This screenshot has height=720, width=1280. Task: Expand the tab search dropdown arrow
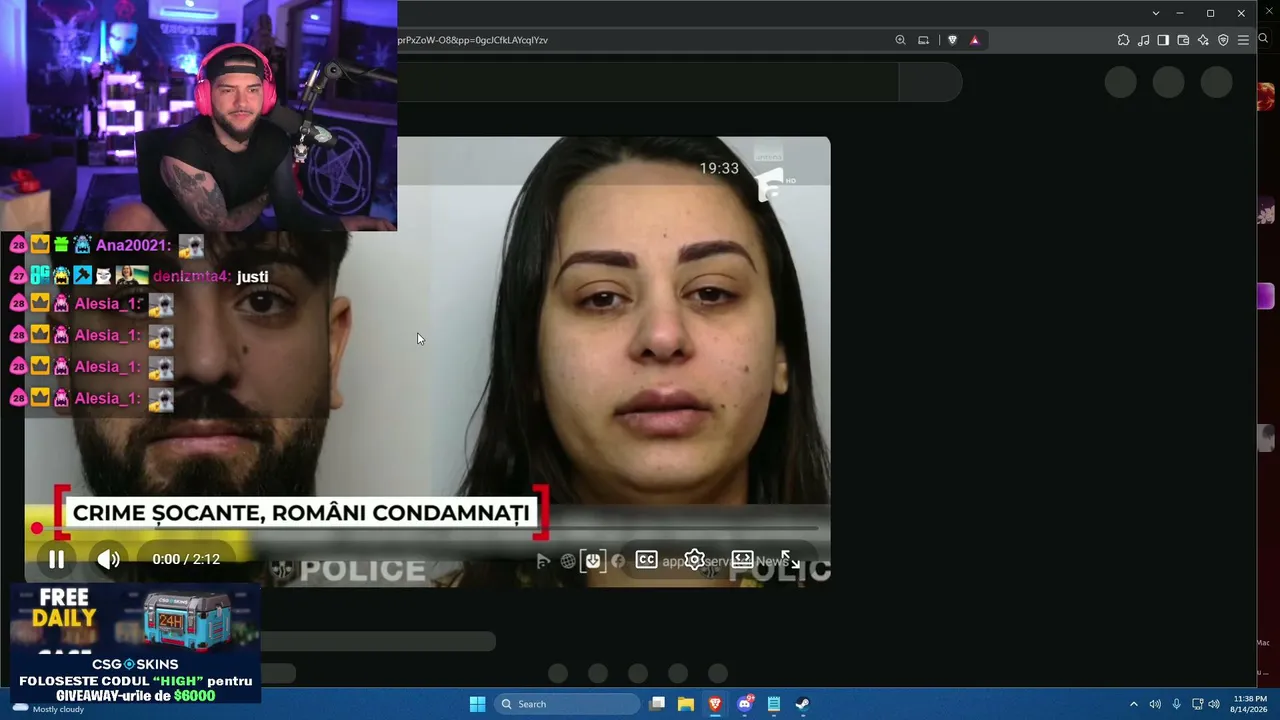click(x=1156, y=13)
